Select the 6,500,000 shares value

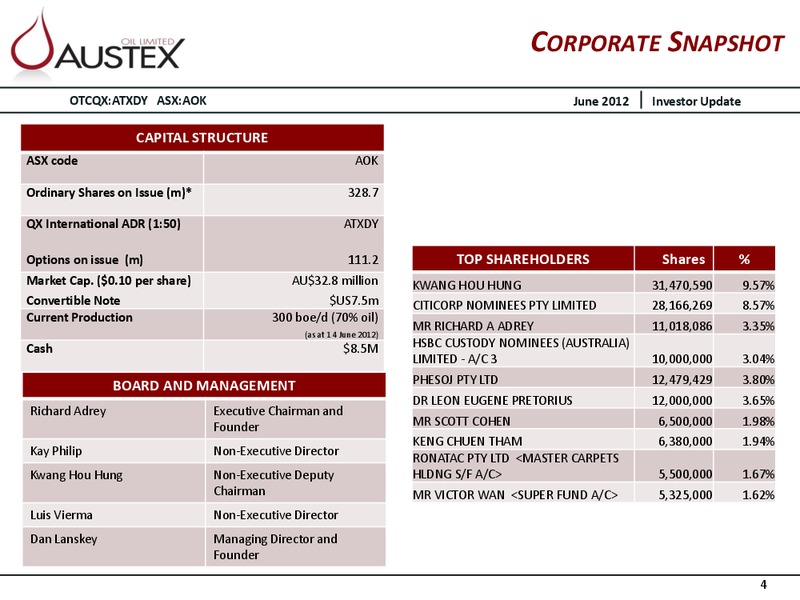685,421
